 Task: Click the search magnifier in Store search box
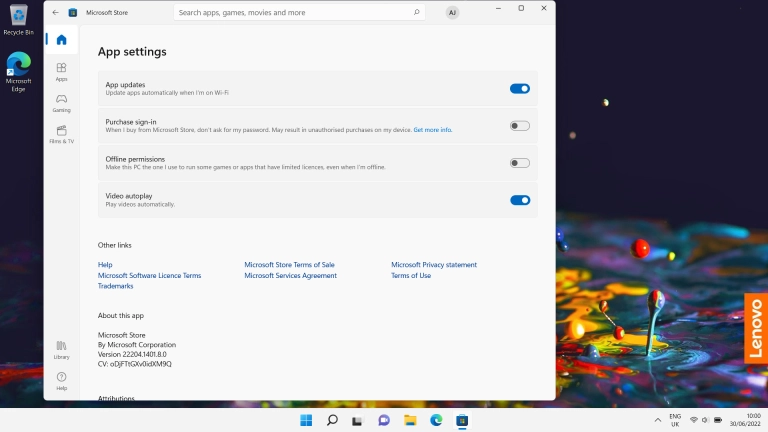pos(416,12)
